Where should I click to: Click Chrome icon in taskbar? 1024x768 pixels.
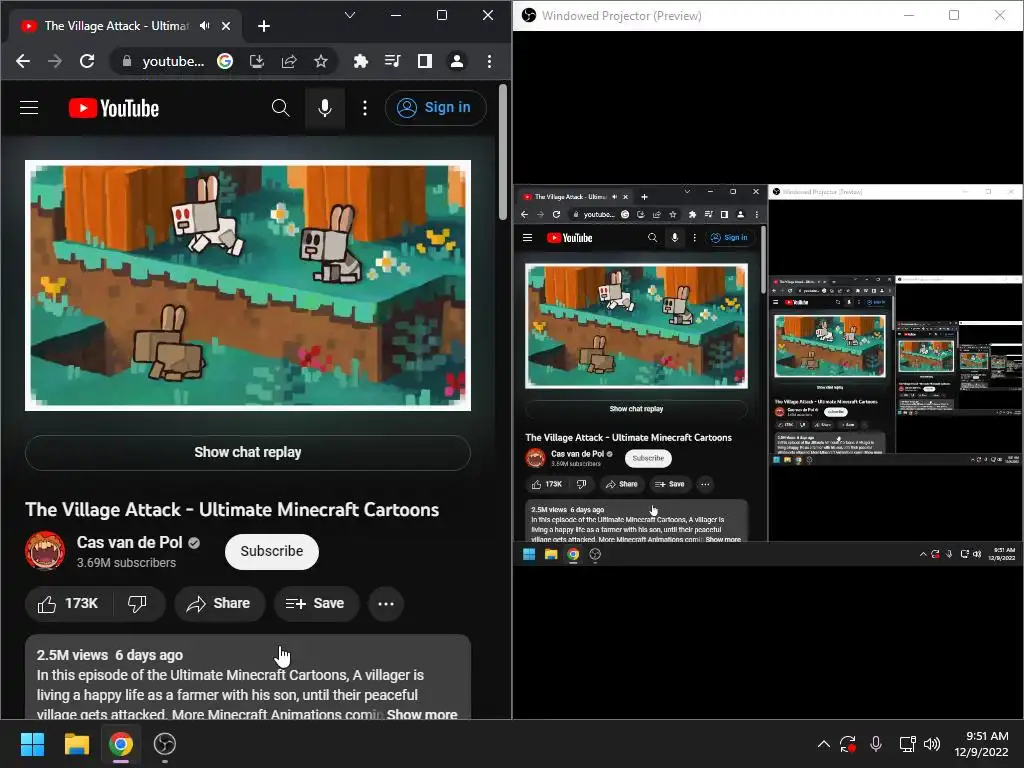(x=121, y=744)
